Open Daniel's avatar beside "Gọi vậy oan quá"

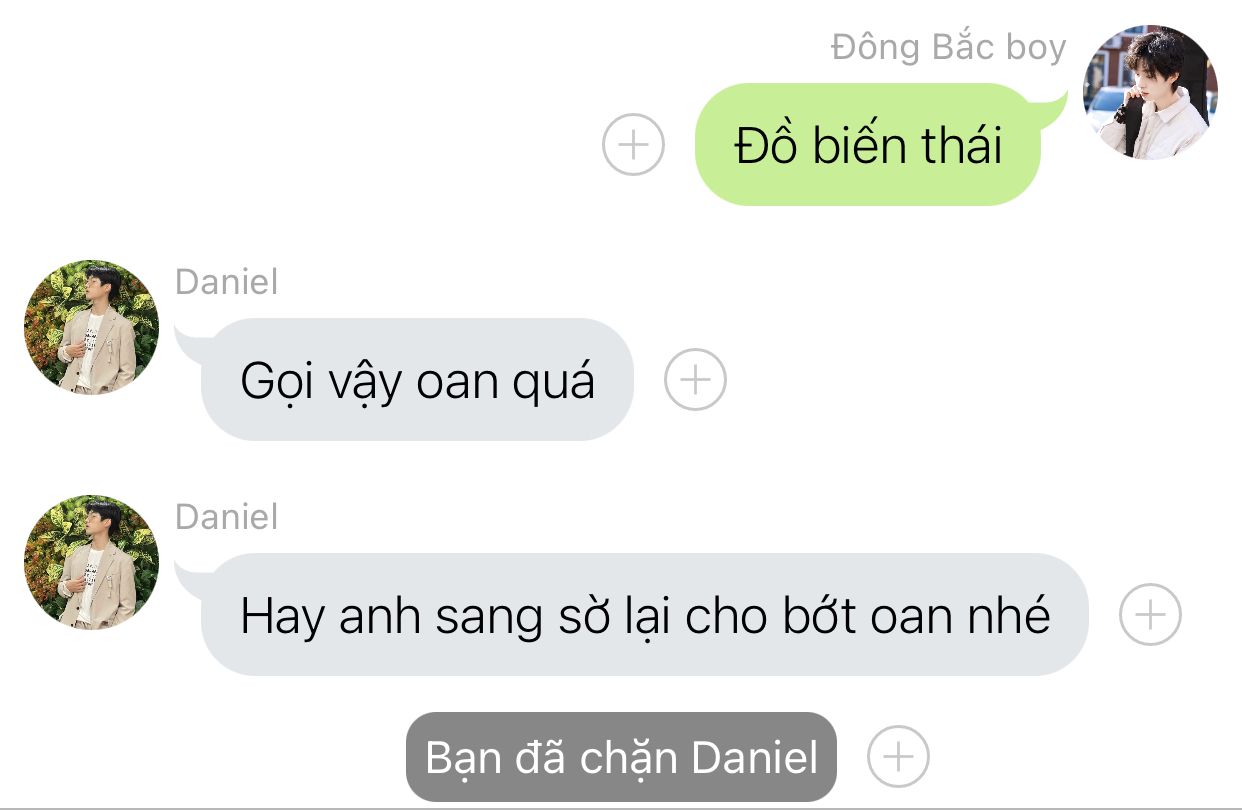[91, 327]
